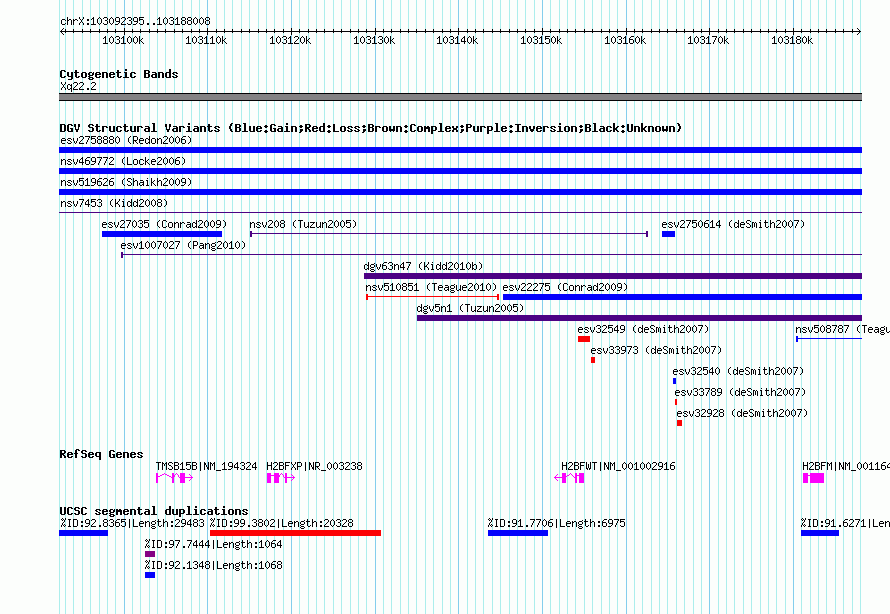Click the nsv508787 blue variant line
890x614 pixels.
click(x=829, y=339)
